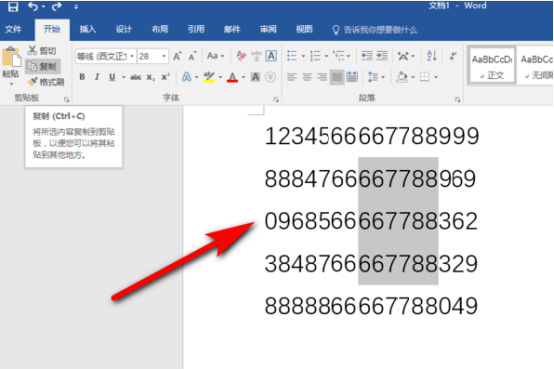Click the Save icon in title bar
The height and width of the screenshot is (370, 554).
pos(13,7)
